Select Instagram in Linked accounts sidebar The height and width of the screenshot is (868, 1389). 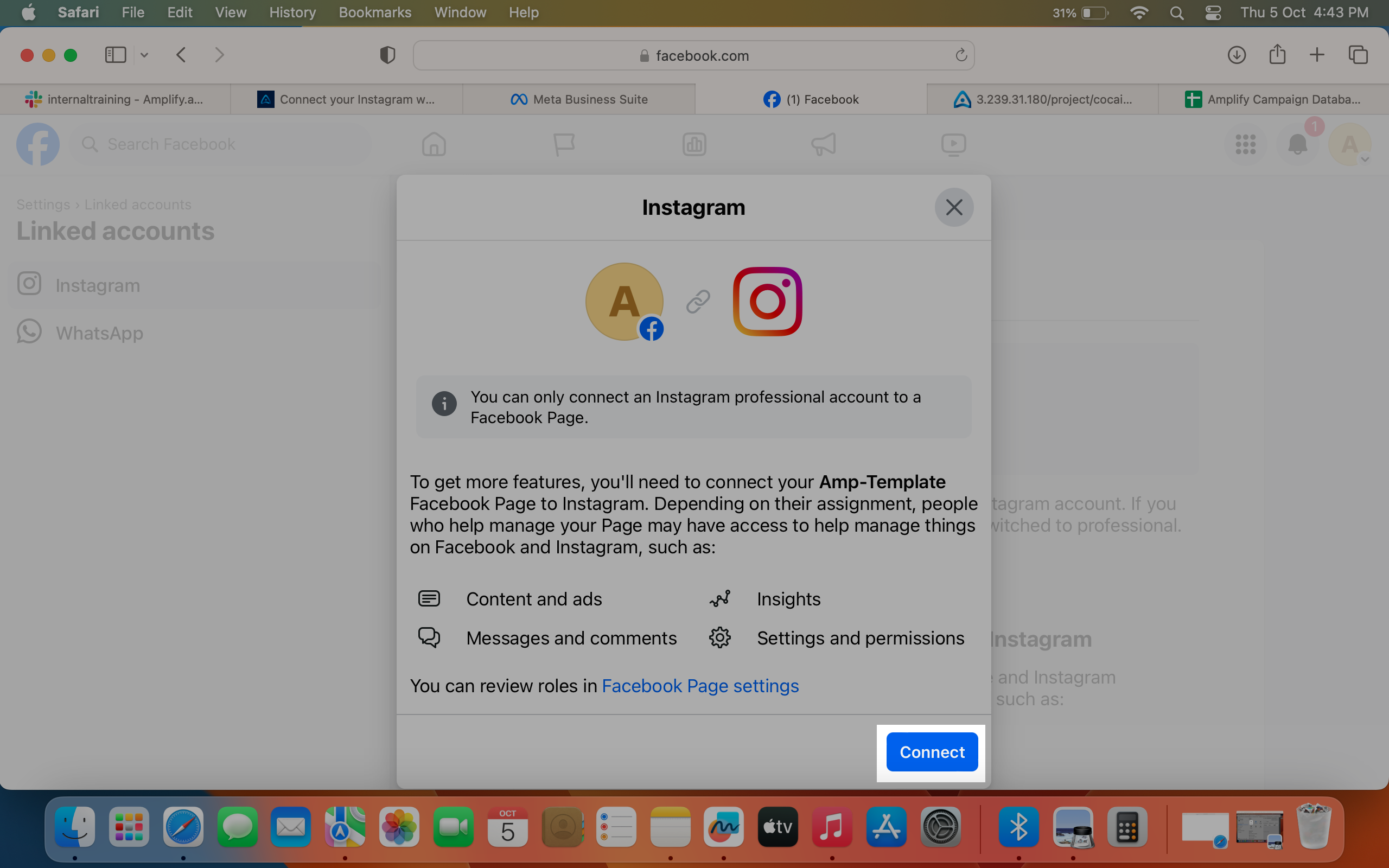pos(195,285)
